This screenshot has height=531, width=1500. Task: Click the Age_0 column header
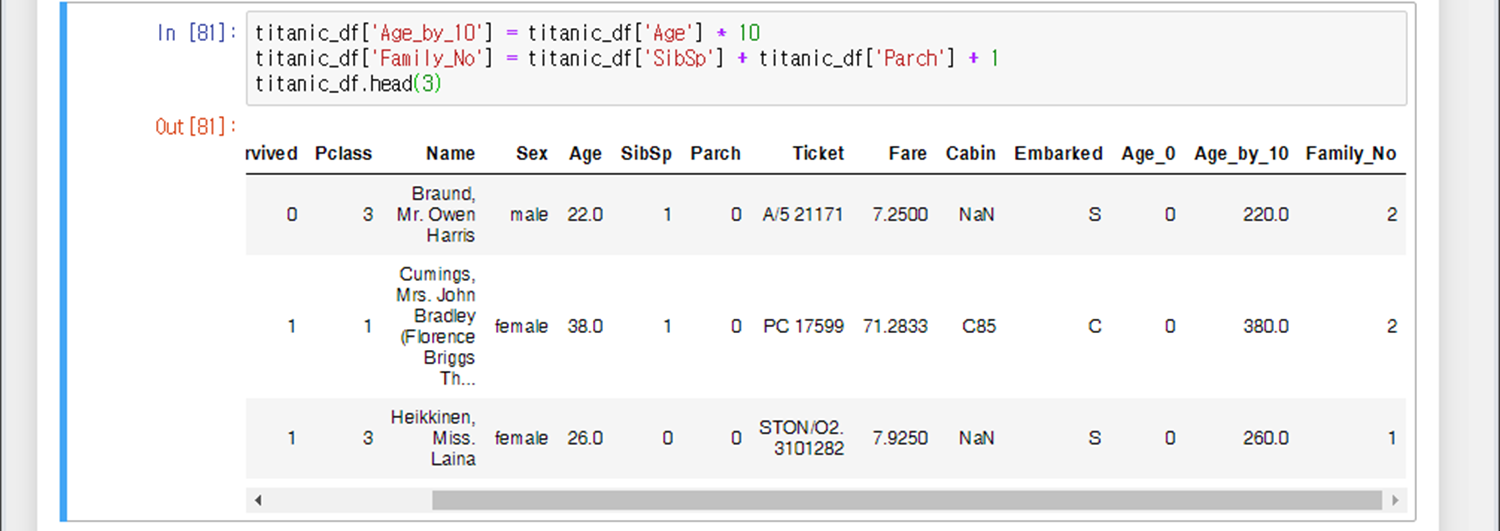1148,154
